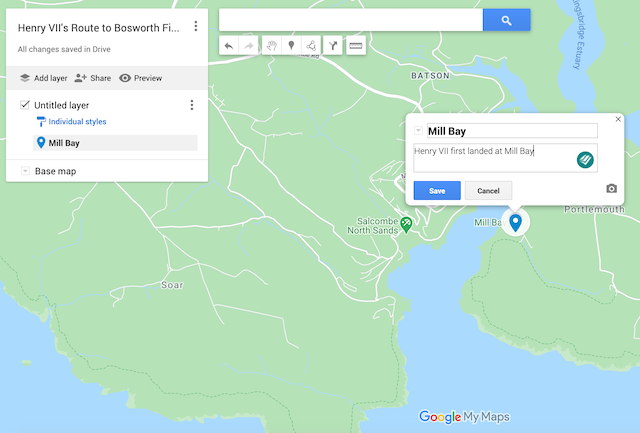Click the map title Henry VII's Route
This screenshot has height=433, width=640.
coord(98,28)
